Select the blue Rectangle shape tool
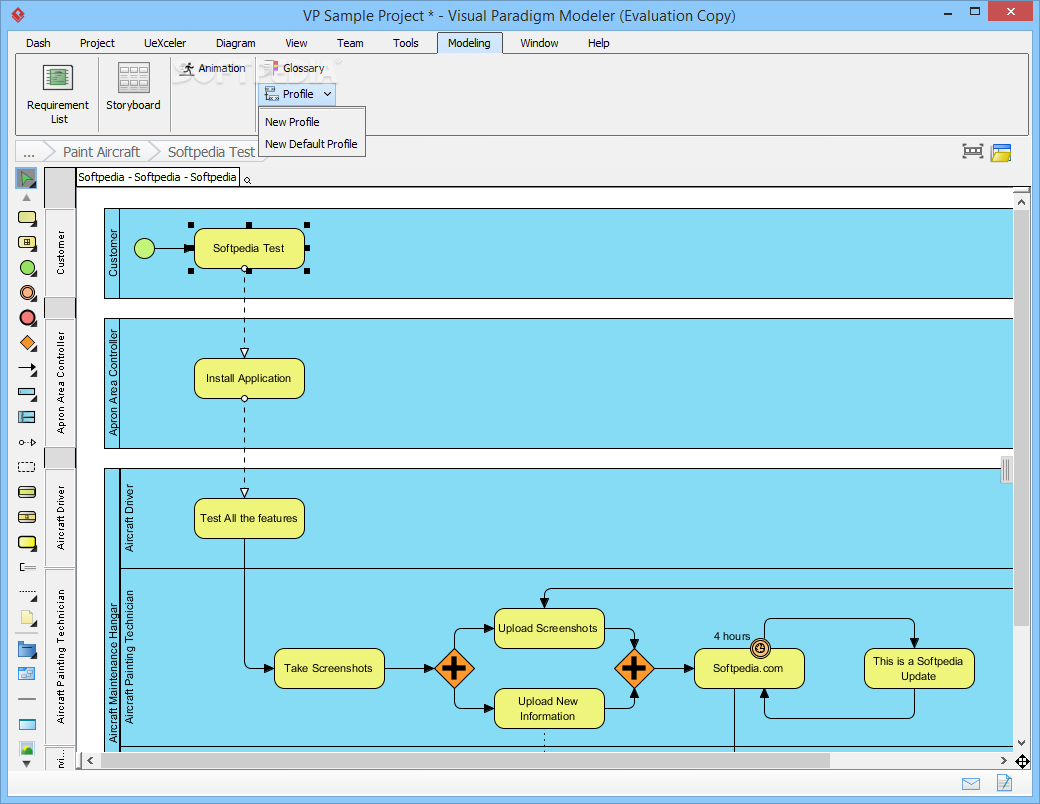This screenshot has width=1040, height=804. coord(27,724)
